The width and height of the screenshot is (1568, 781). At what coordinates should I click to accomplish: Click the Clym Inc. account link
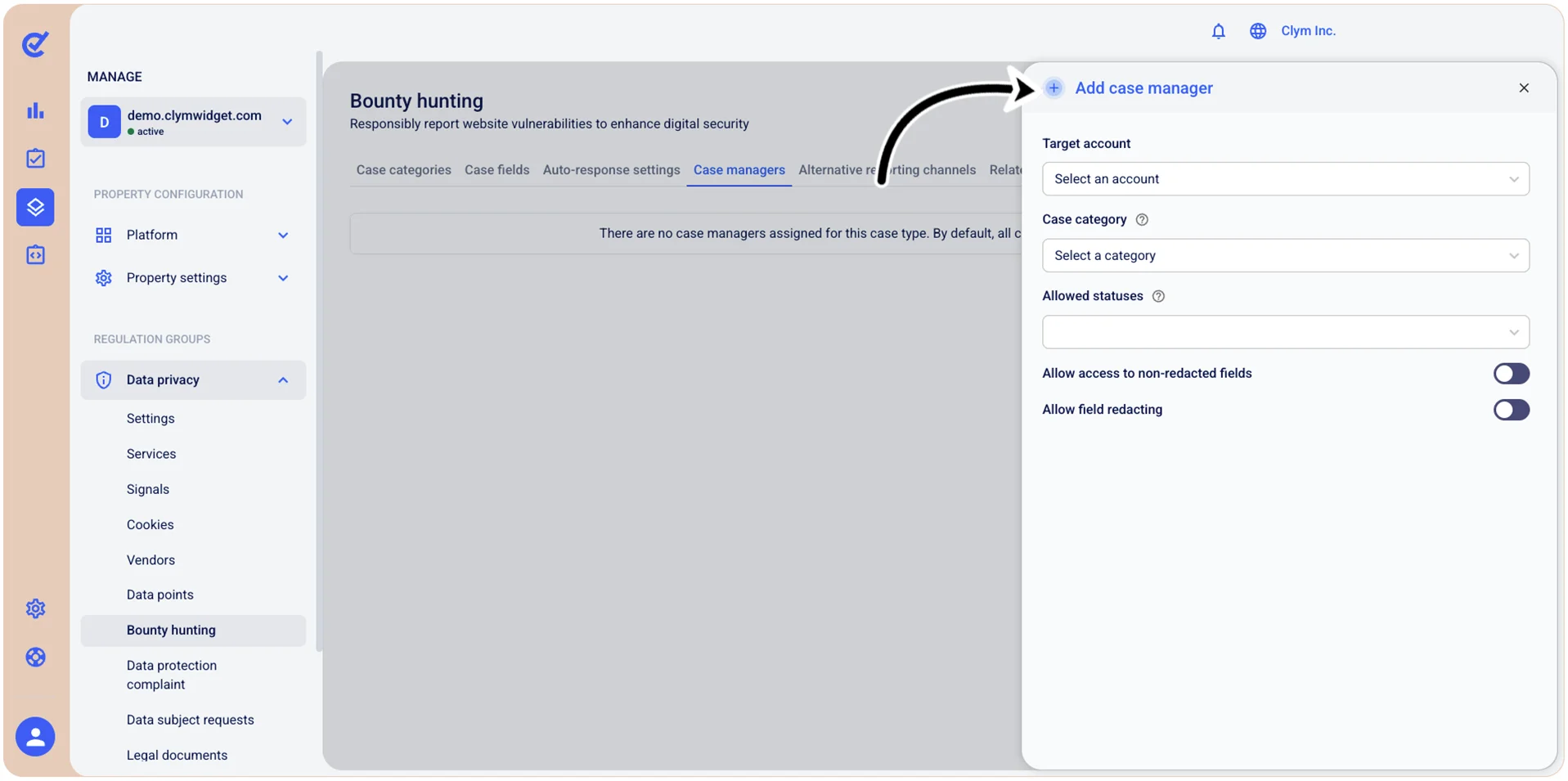coord(1308,31)
